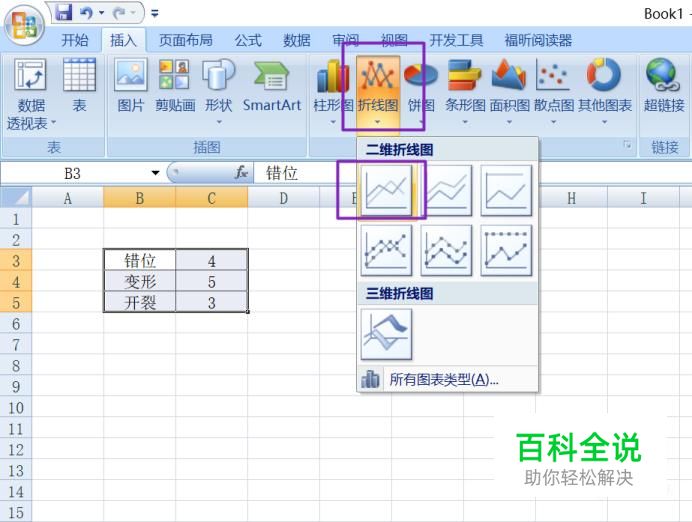692x522 pixels.
Task: Open the 面积图 area chart menu
Action: (509, 92)
